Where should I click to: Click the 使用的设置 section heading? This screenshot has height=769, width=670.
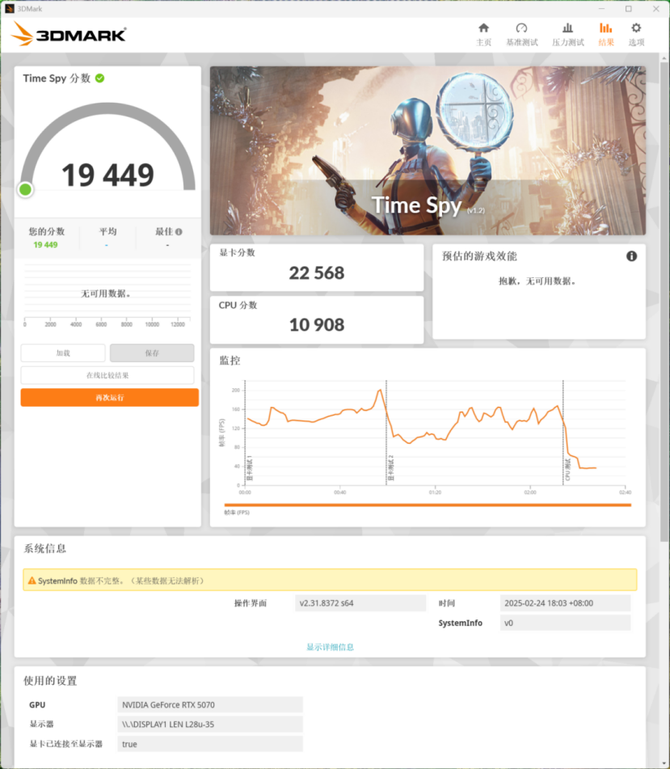pos(51,681)
